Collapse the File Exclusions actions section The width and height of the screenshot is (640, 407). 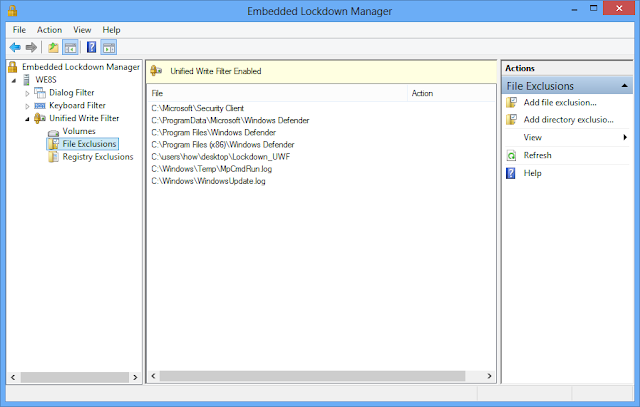pyautogui.click(x=624, y=86)
